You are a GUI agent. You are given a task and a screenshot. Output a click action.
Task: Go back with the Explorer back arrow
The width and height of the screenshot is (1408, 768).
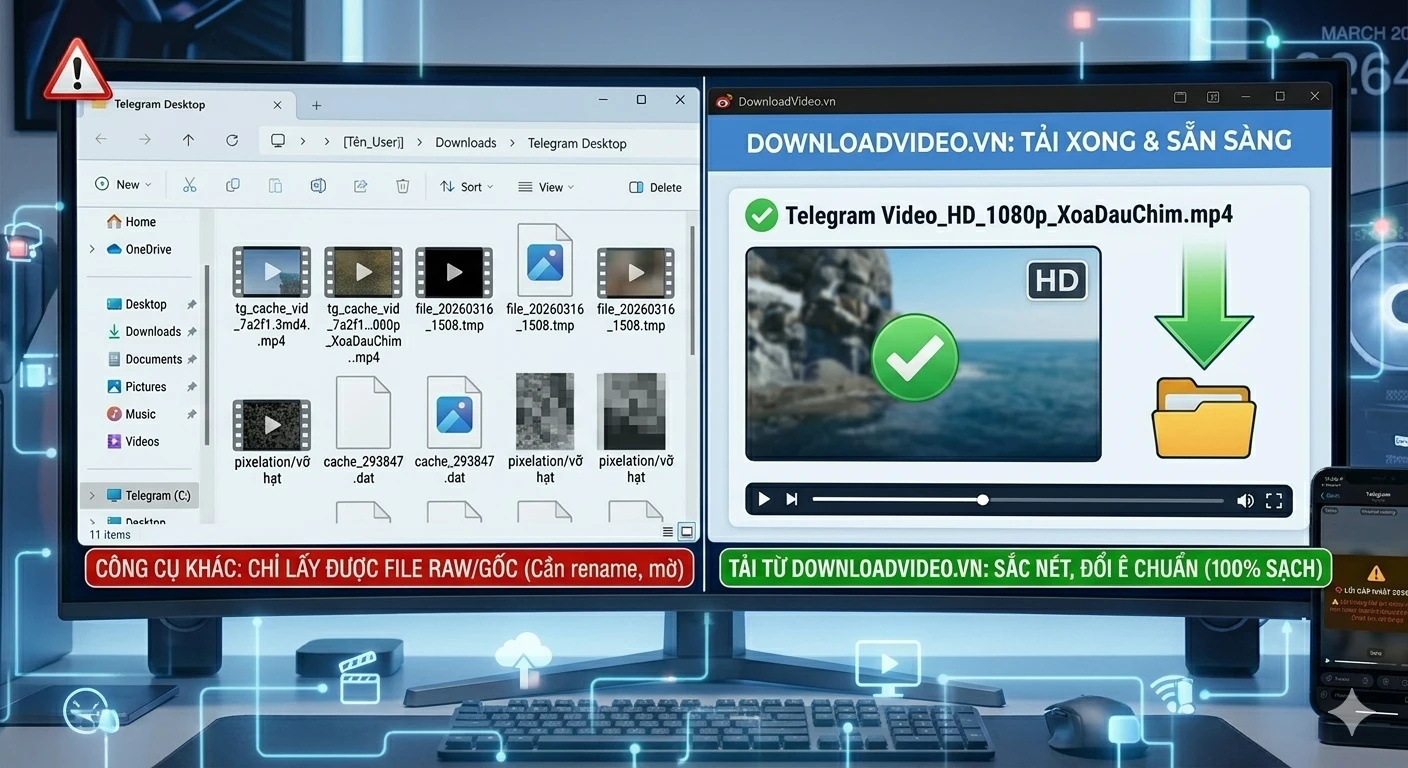point(101,140)
